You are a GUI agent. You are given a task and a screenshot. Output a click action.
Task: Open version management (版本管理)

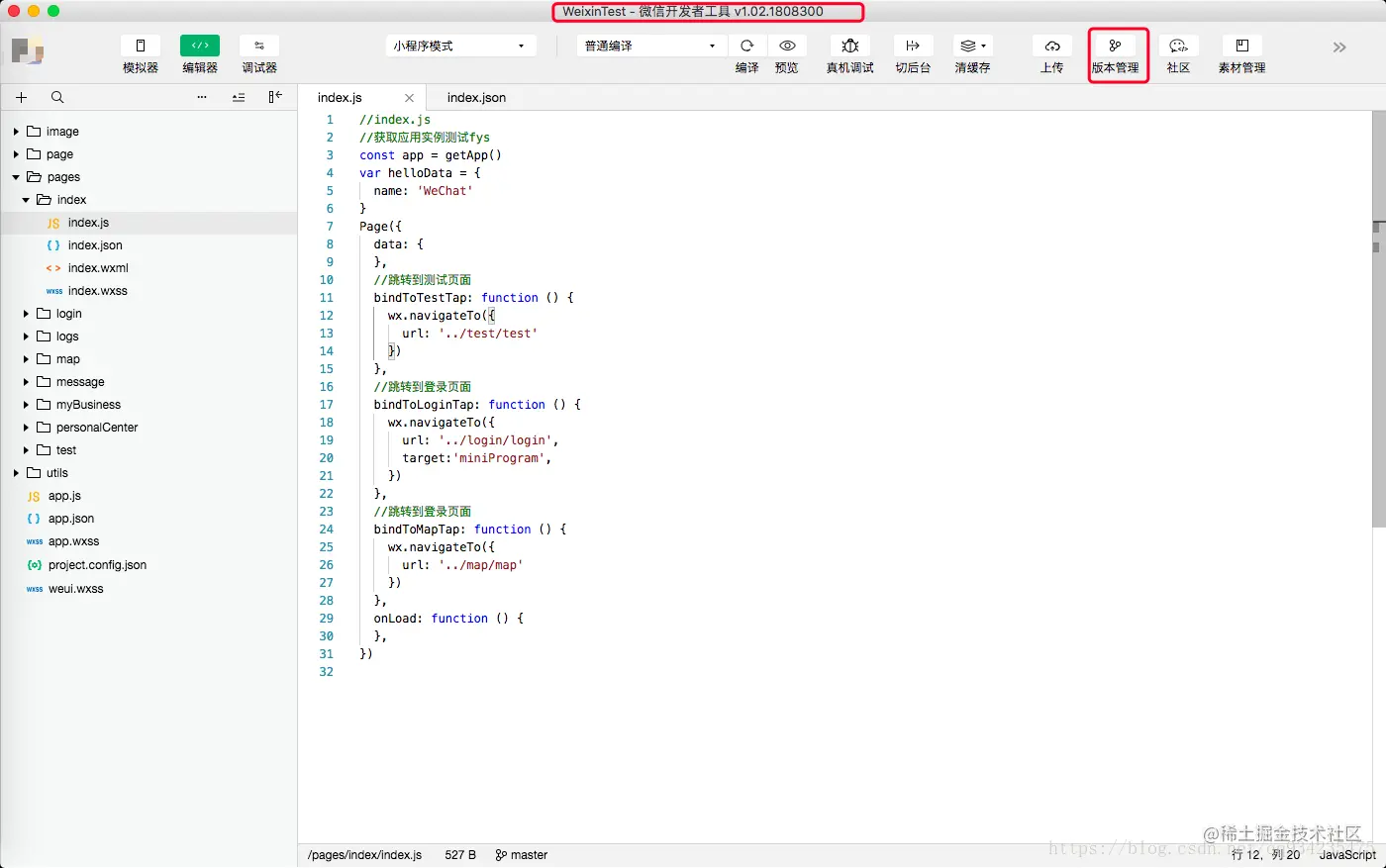tap(1116, 46)
